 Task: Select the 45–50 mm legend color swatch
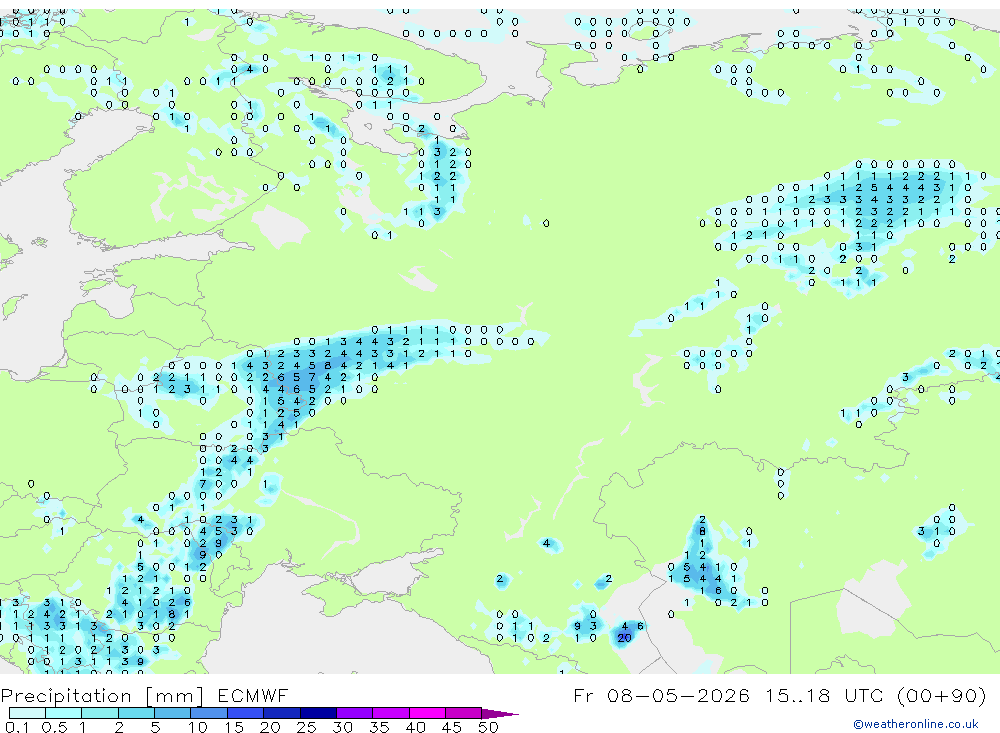tap(464, 713)
